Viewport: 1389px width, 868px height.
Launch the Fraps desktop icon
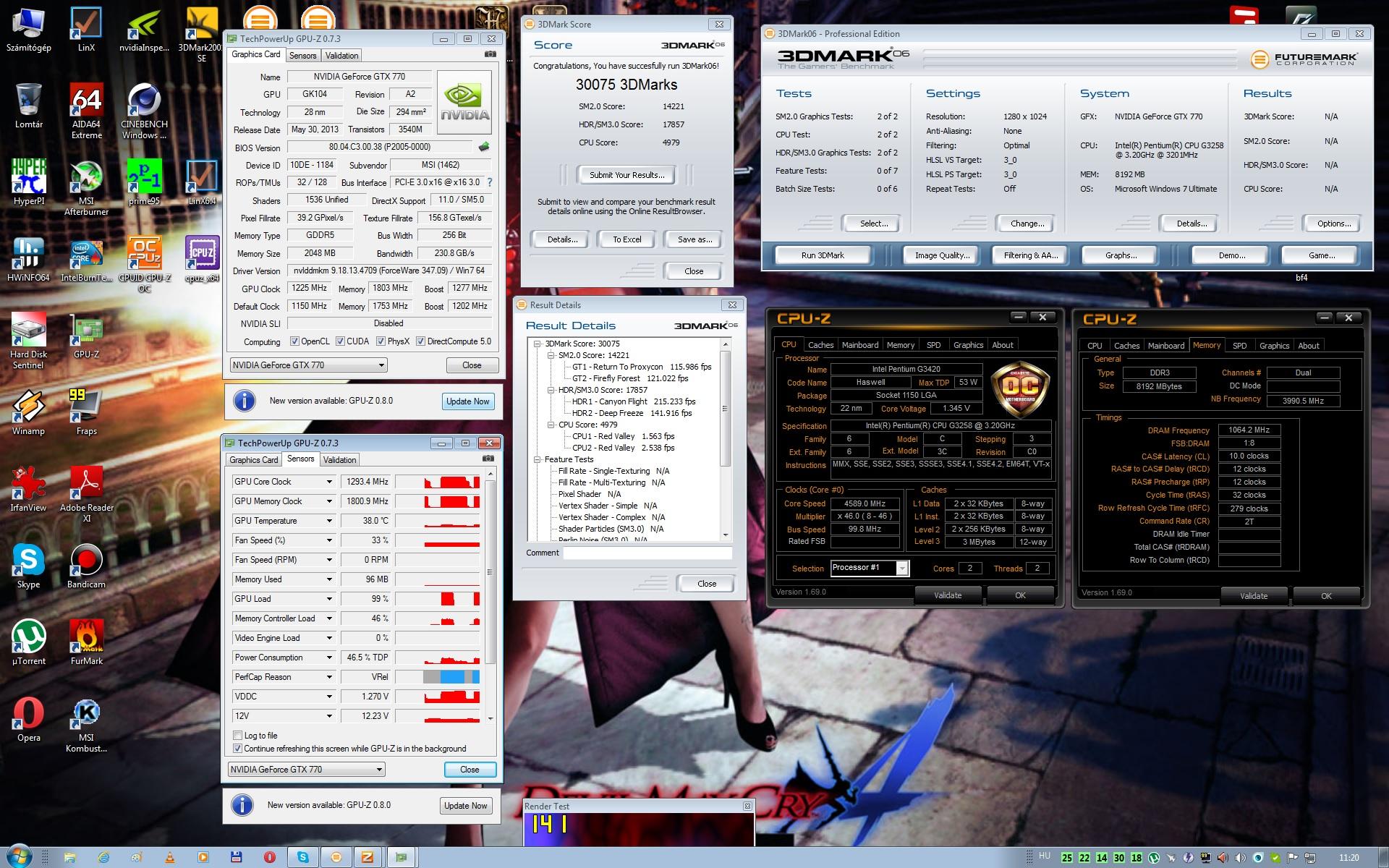(86, 412)
